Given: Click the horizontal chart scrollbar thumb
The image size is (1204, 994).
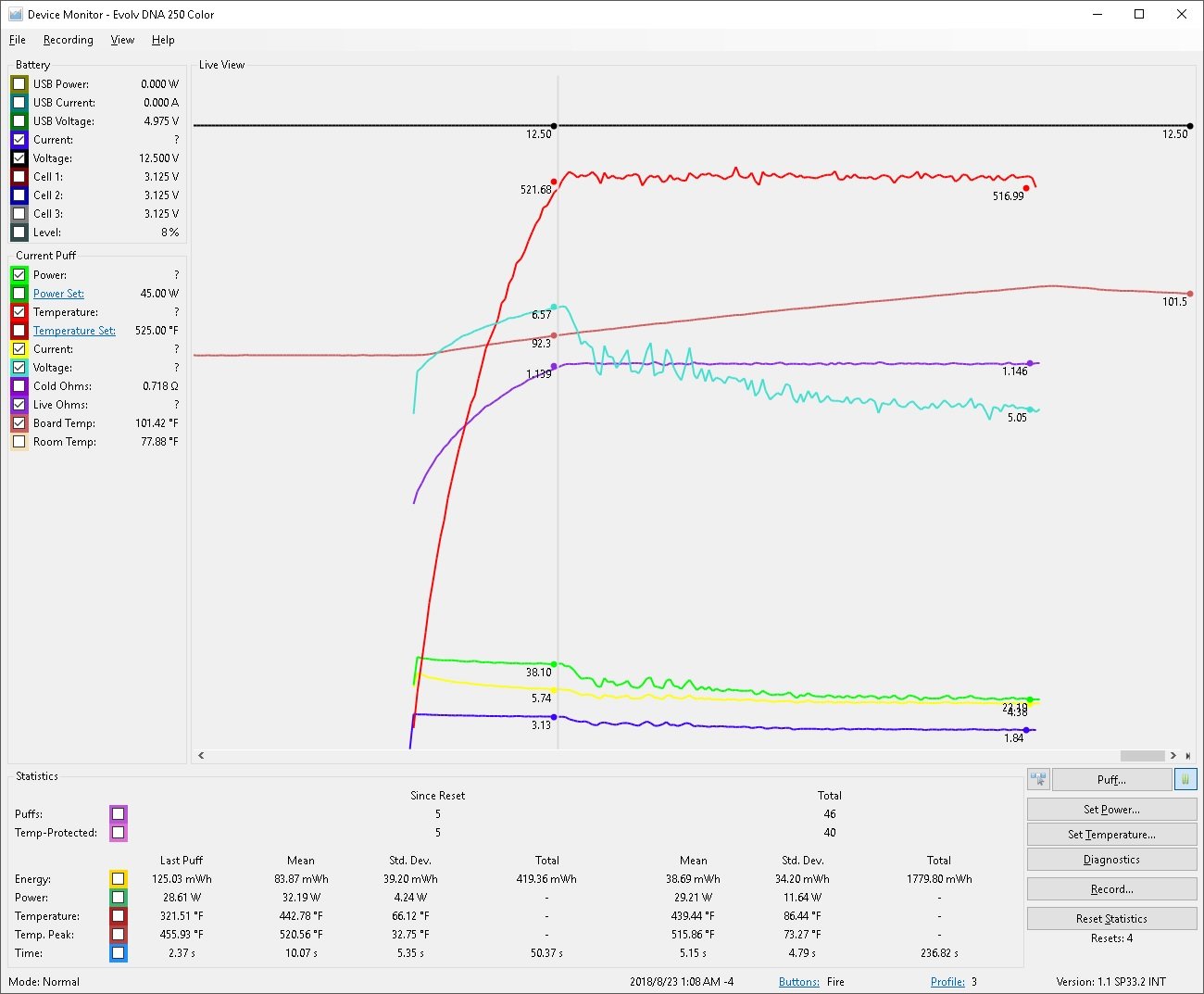Looking at the screenshot, I should point(1142,756).
